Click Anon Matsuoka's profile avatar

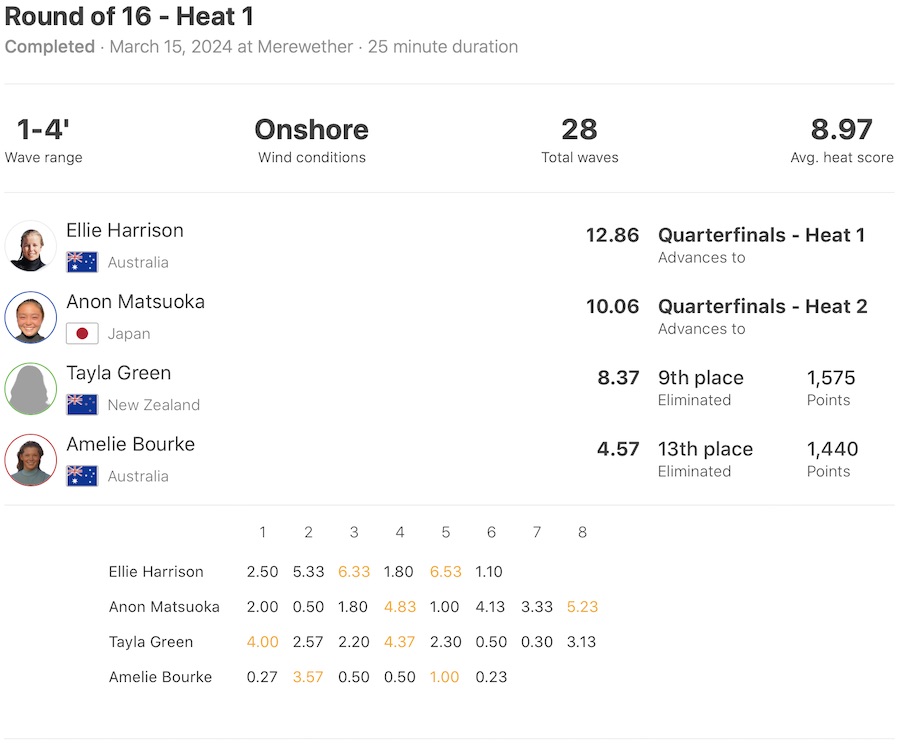(x=31, y=318)
